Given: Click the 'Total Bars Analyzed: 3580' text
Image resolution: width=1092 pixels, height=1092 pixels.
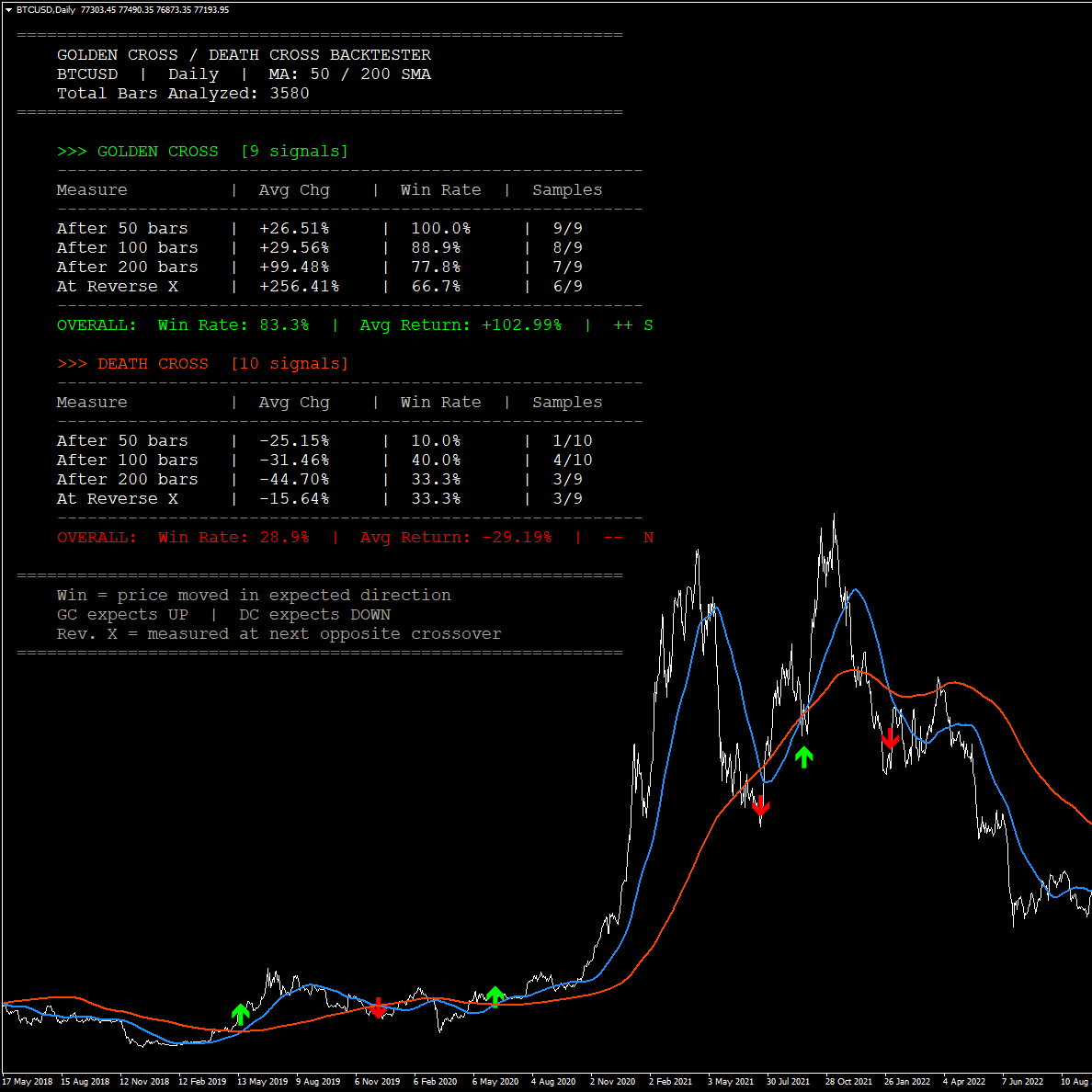Looking at the screenshot, I should [x=182, y=93].
